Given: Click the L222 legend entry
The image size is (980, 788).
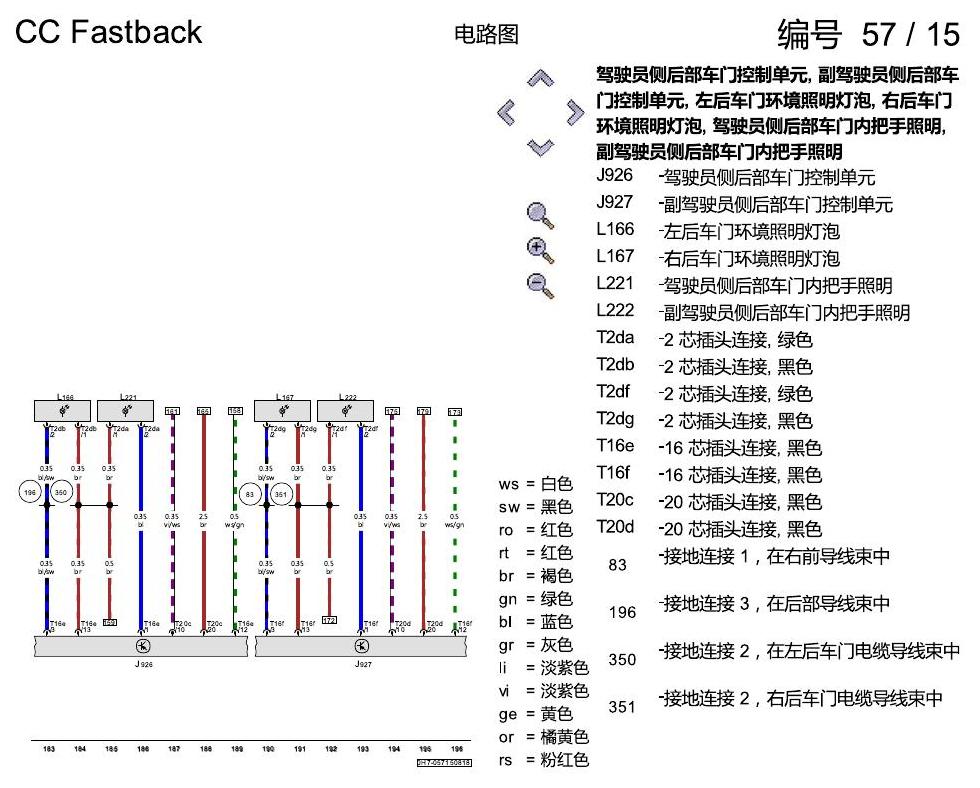Looking at the screenshot, I should [x=753, y=312].
